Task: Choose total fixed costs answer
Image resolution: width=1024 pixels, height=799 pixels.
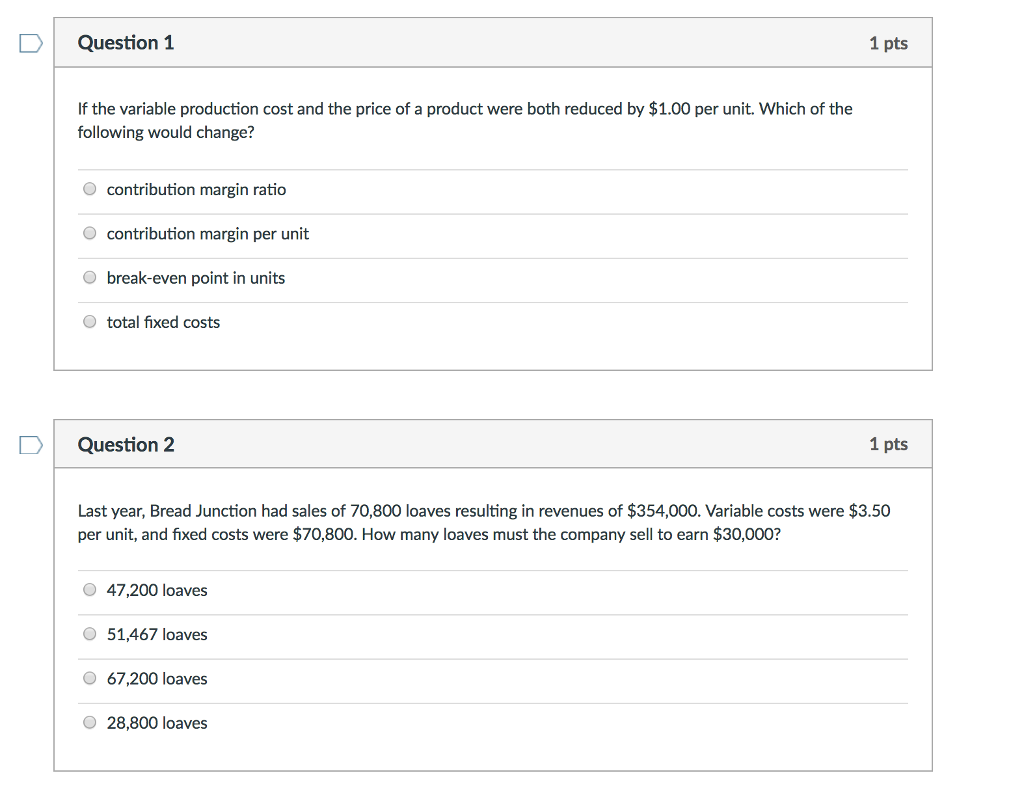Action: pos(89,321)
